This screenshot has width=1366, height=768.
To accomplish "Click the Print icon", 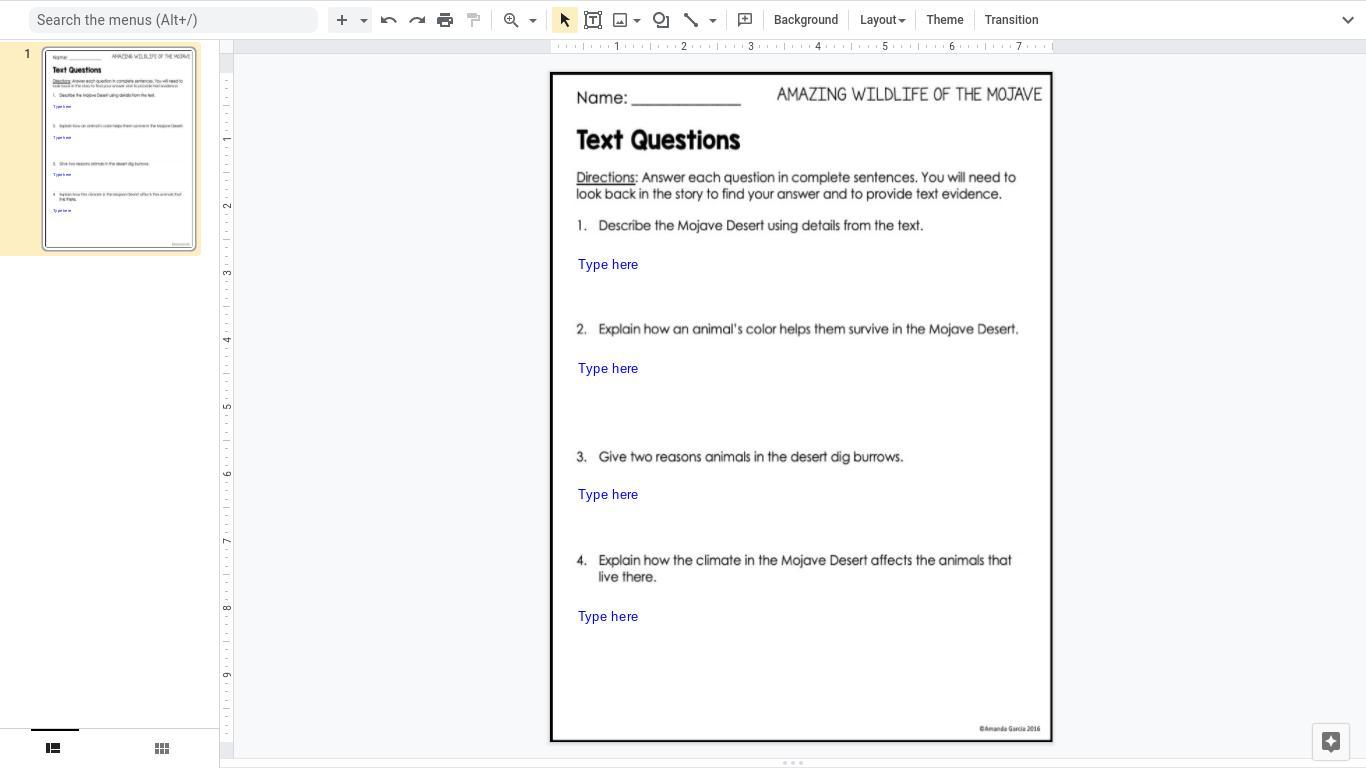I will 445,20.
